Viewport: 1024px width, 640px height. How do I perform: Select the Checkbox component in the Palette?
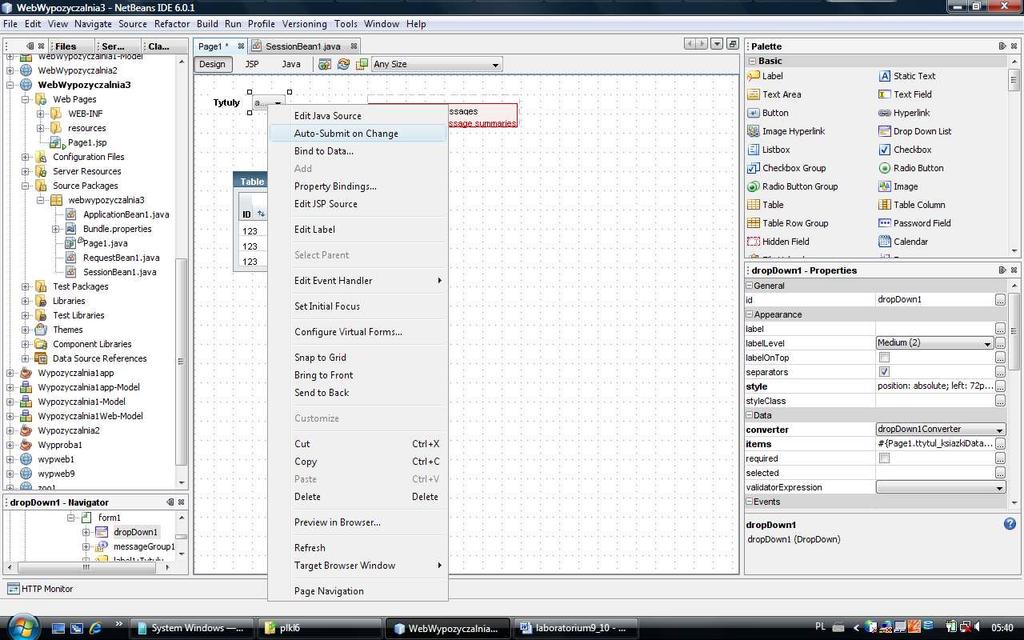click(x=904, y=150)
